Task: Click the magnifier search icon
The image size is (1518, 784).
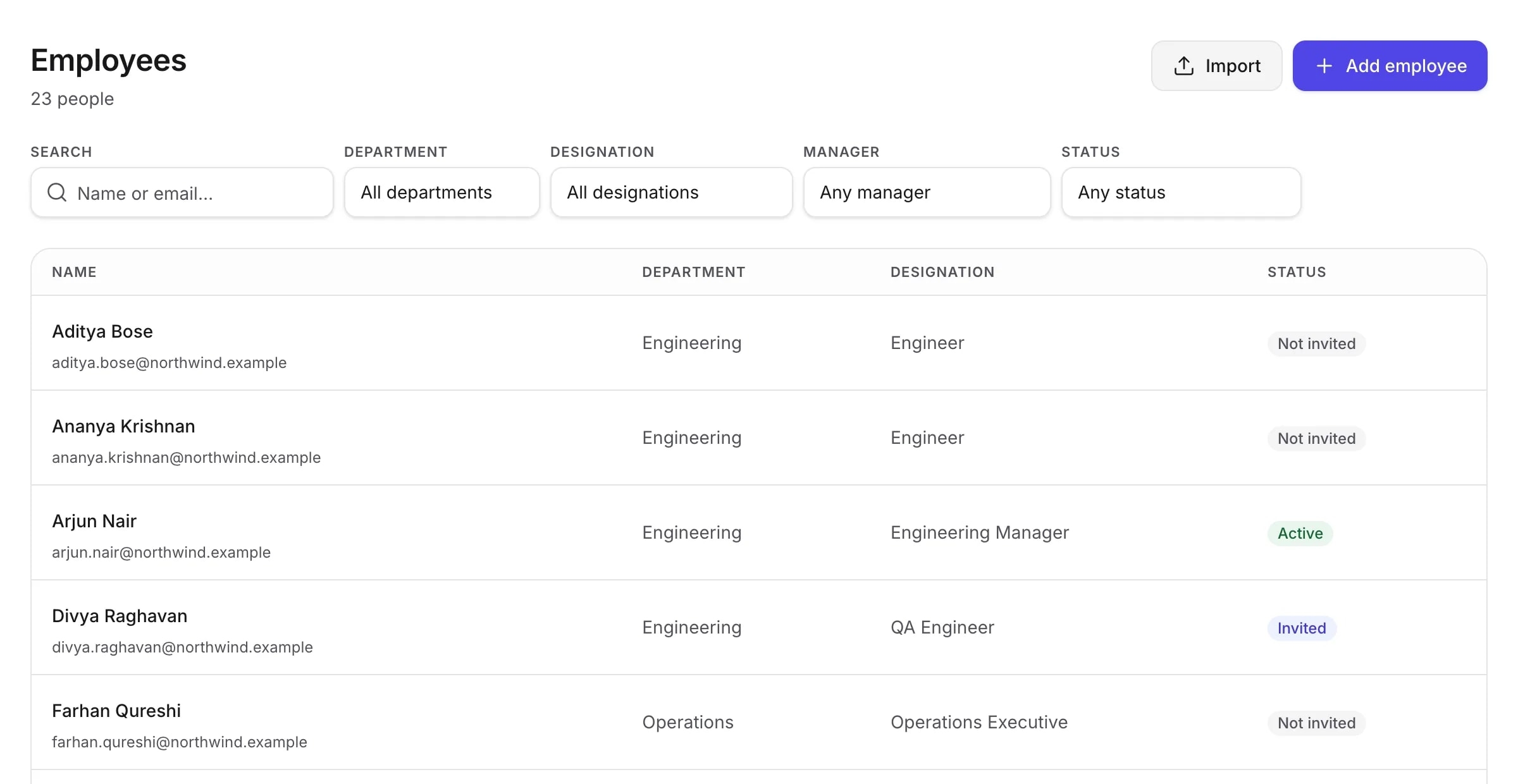Action: (x=57, y=192)
